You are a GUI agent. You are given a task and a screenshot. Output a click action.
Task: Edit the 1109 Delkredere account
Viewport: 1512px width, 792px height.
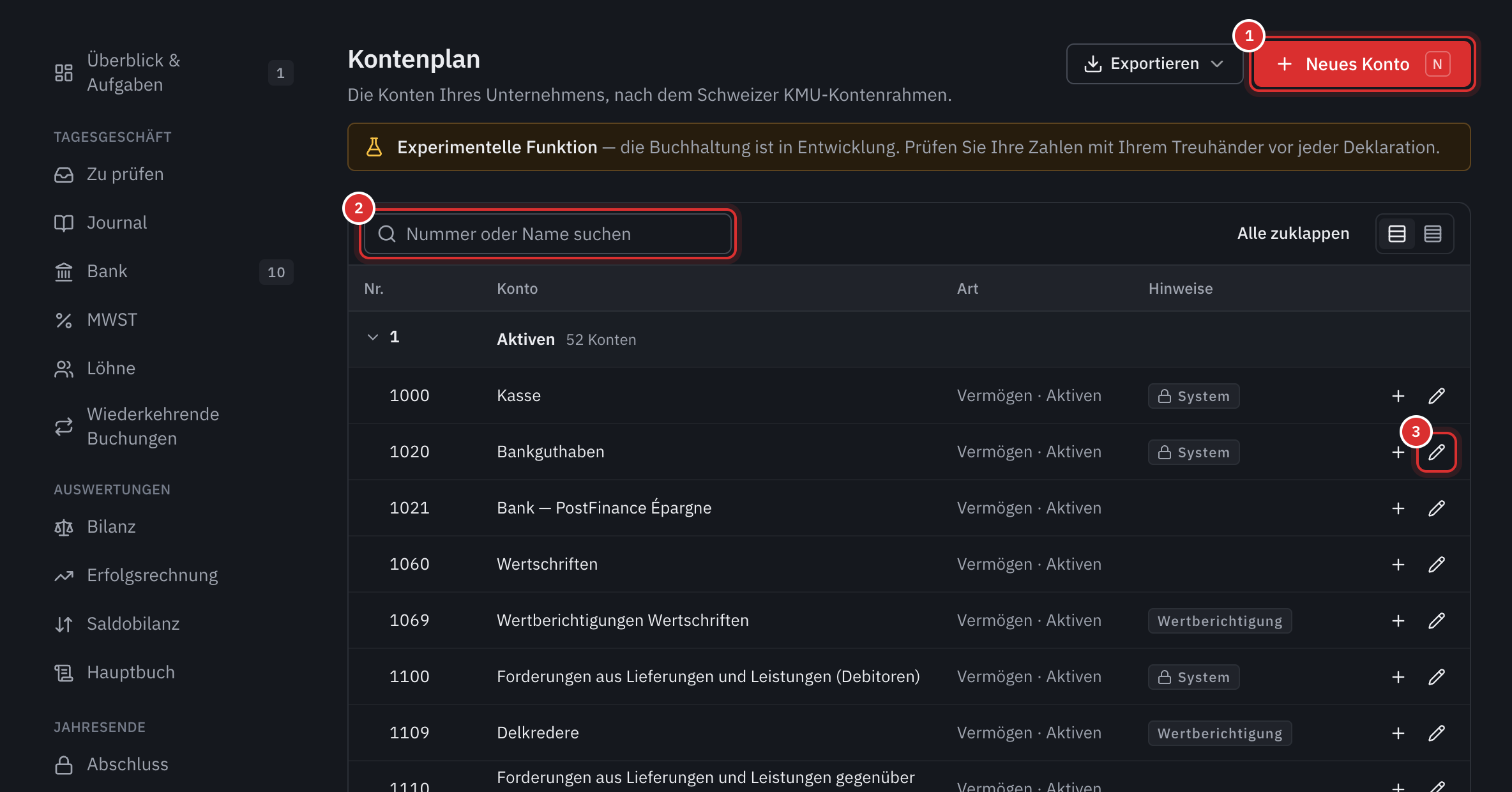pyautogui.click(x=1437, y=733)
